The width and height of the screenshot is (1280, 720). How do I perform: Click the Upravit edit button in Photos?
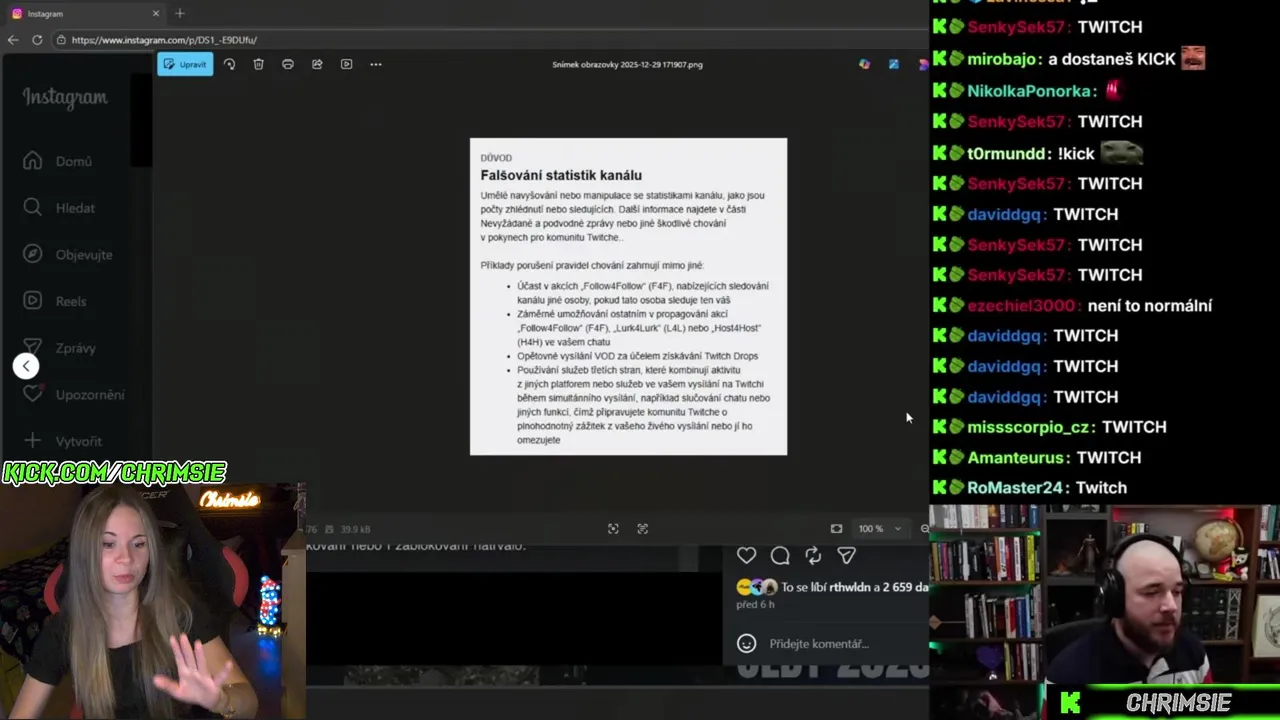pyautogui.click(x=185, y=64)
